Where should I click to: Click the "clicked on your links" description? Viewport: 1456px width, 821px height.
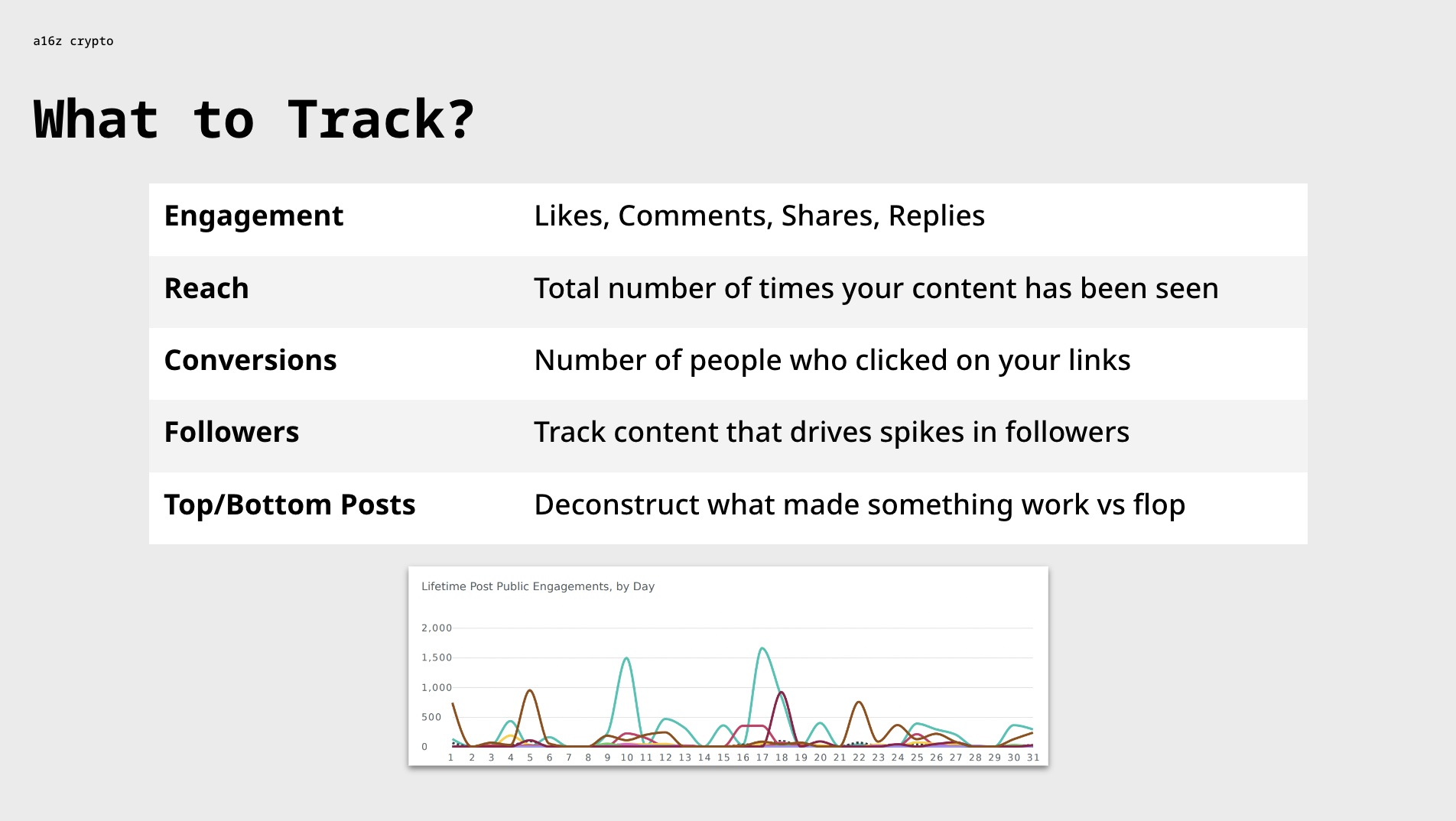click(x=832, y=361)
